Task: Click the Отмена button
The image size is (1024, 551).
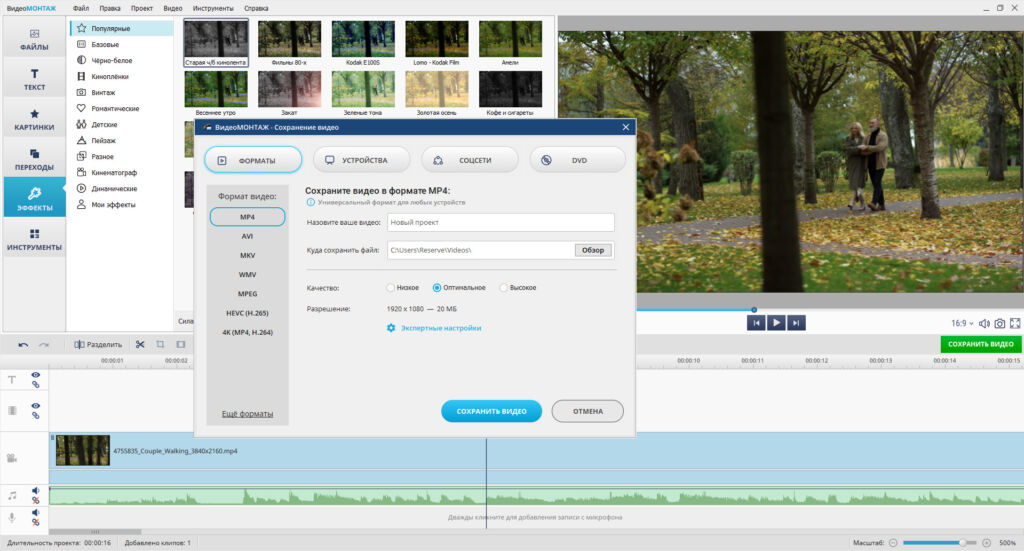Action: click(588, 411)
